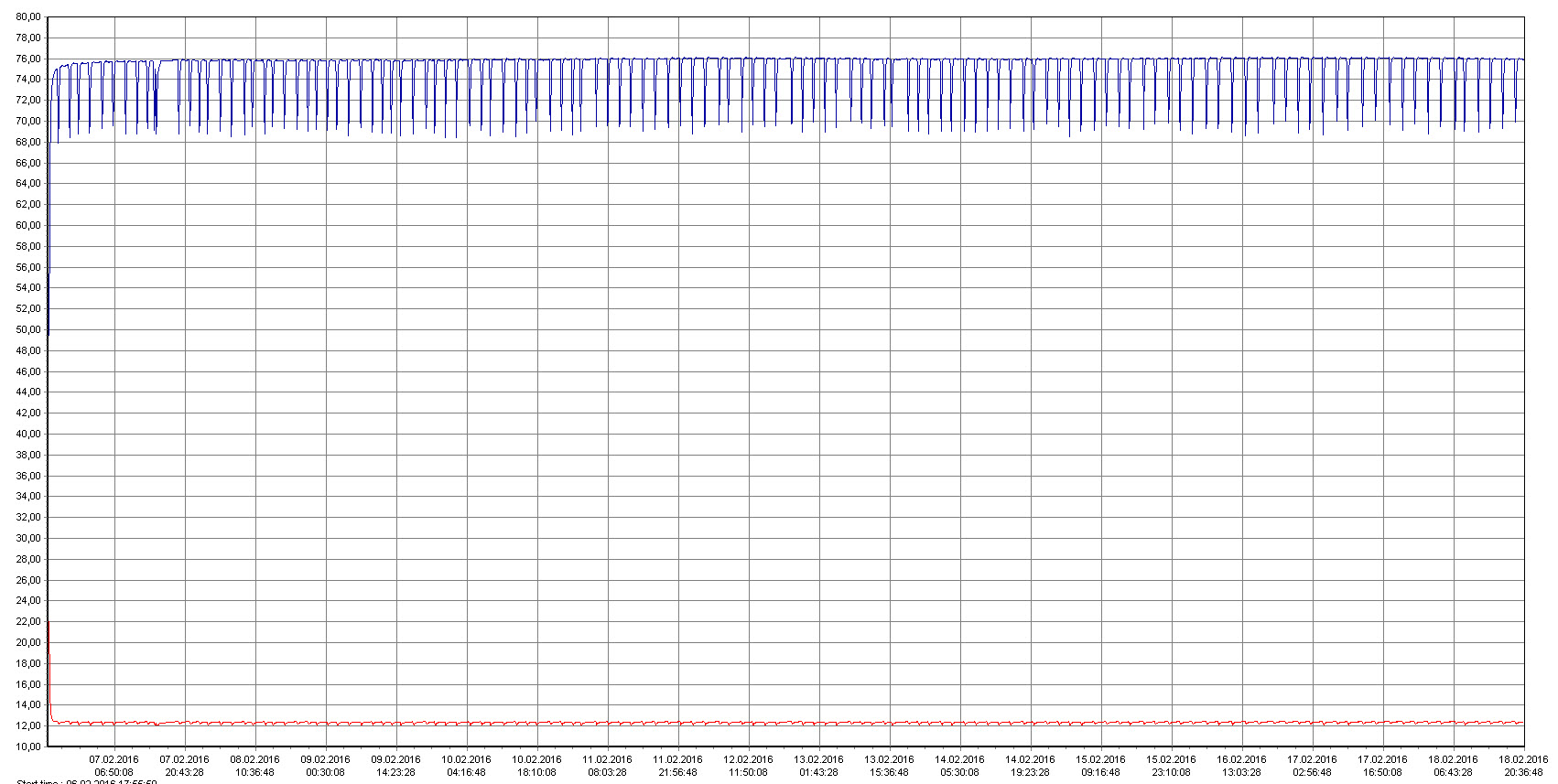This screenshot has height=784, width=1558.
Task: Click the x-axis time label 06:50:08
Action: point(114,772)
